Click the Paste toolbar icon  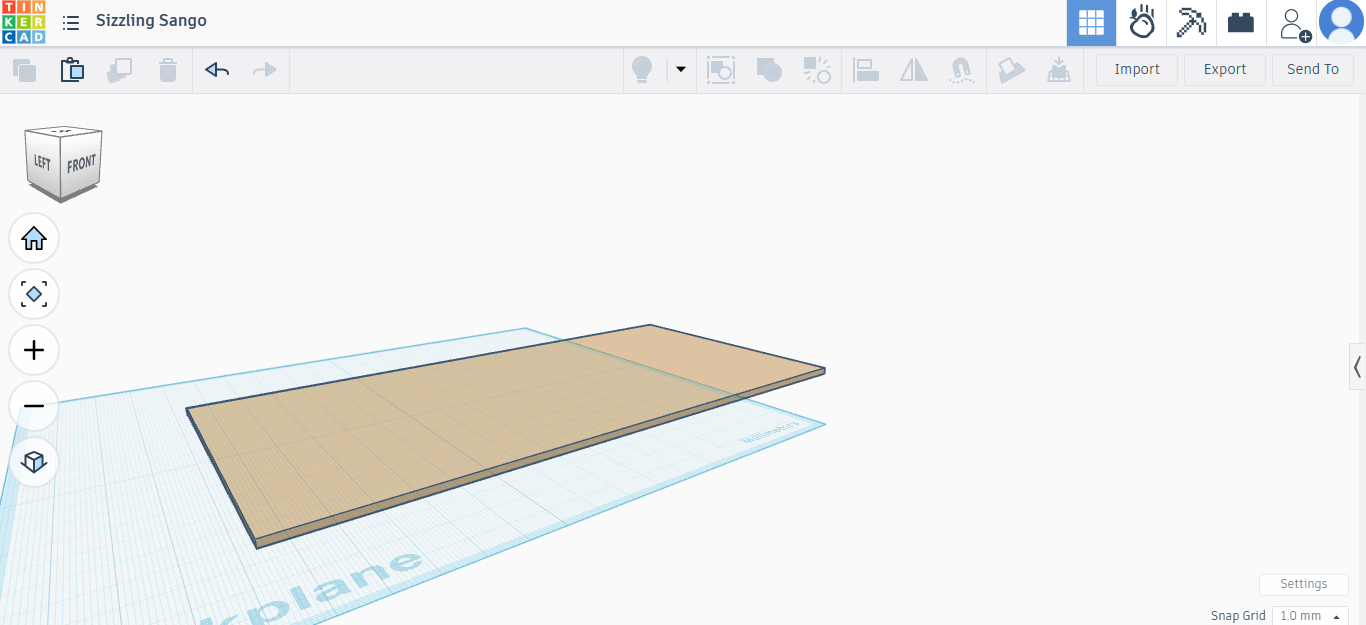point(72,70)
